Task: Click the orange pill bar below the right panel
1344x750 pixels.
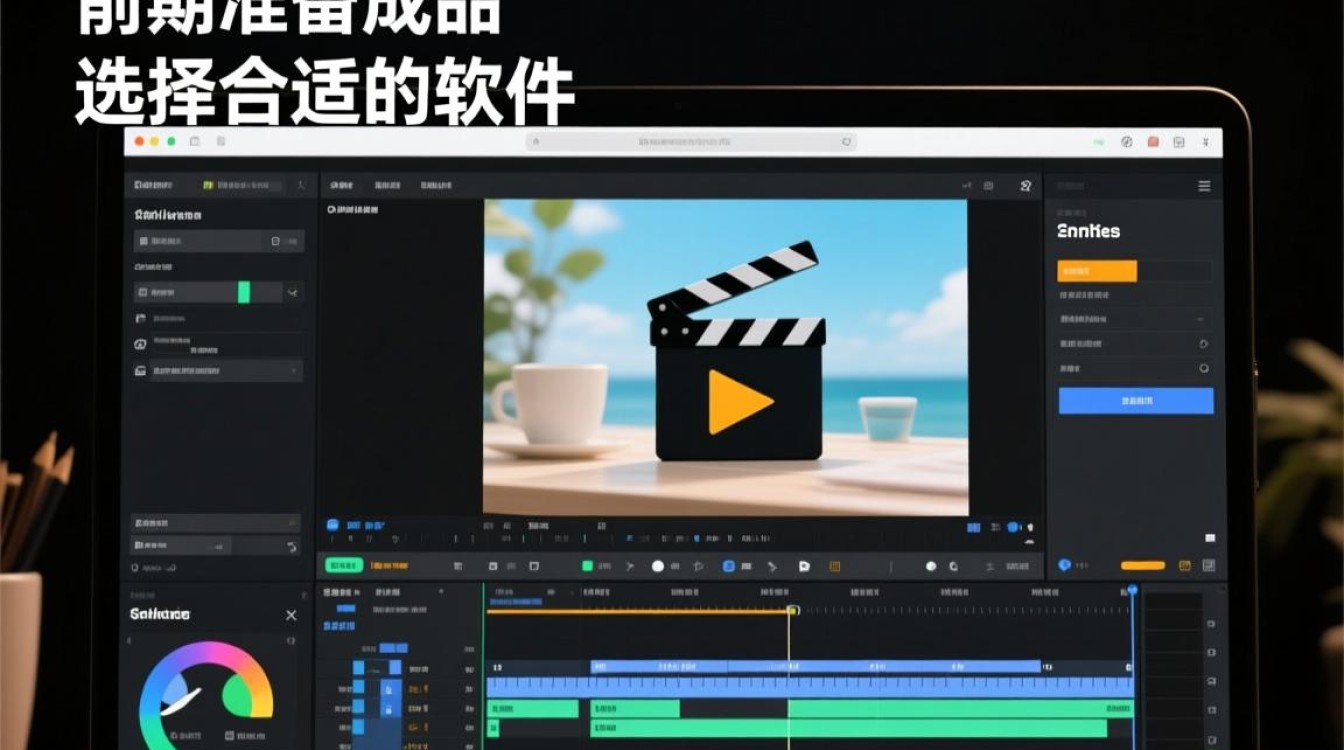Action: click(x=1143, y=566)
